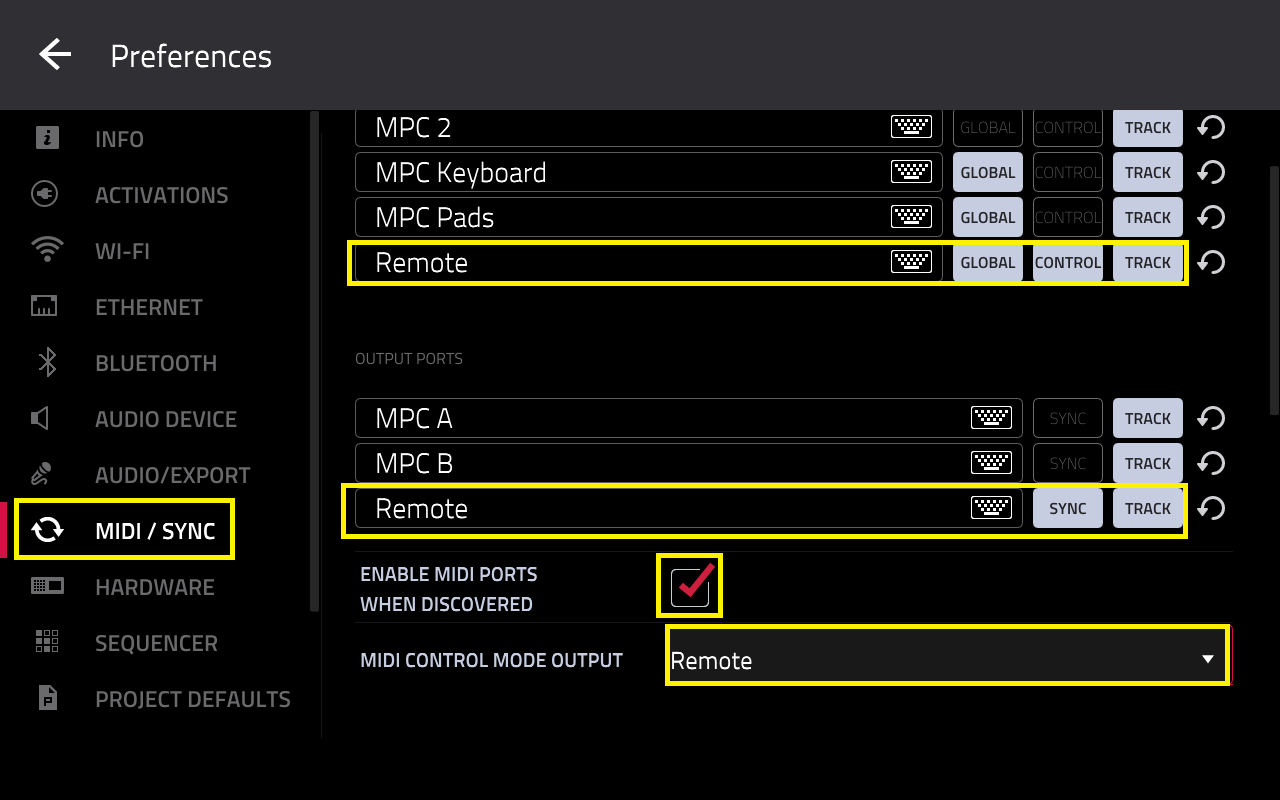1280x800 pixels.
Task: Click the MPC Pads port name field
Action: [x=649, y=217]
